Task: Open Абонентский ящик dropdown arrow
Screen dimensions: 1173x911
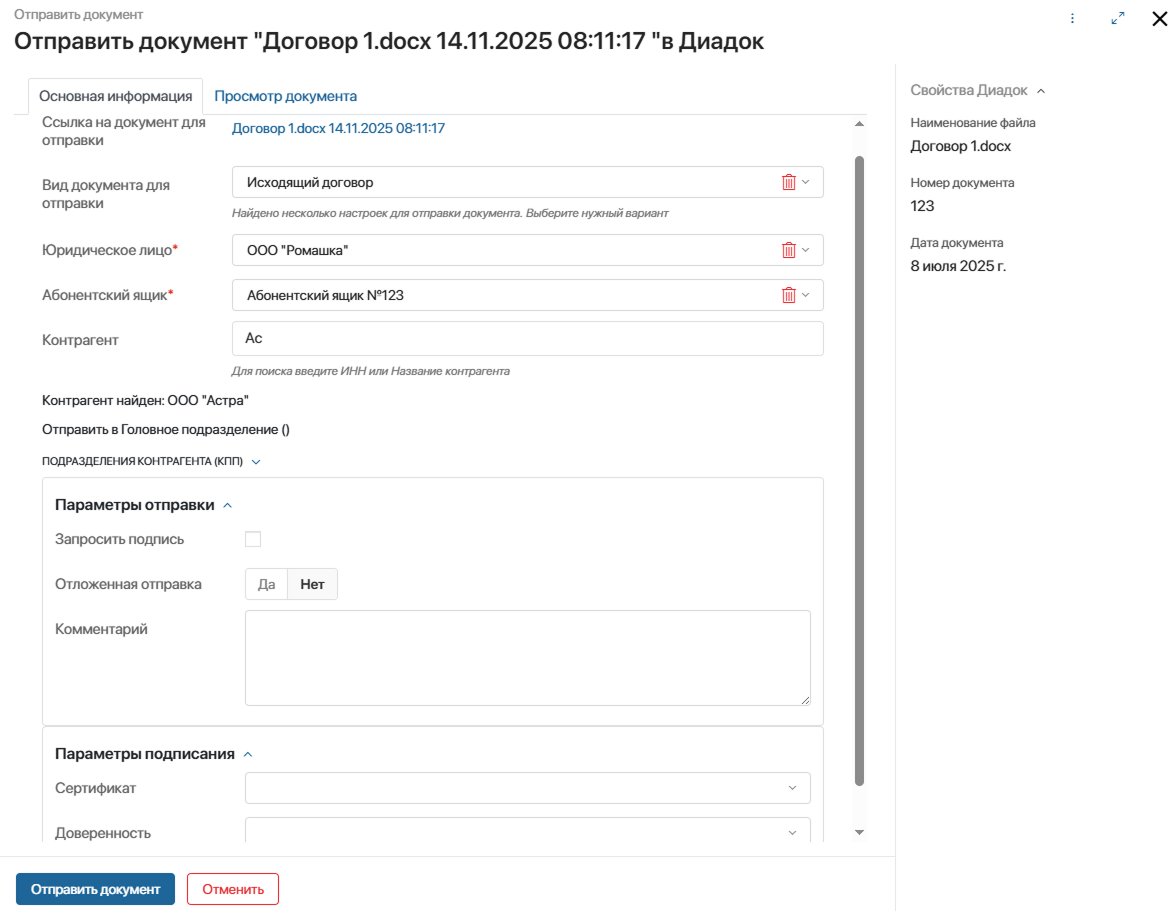Action: (x=806, y=295)
